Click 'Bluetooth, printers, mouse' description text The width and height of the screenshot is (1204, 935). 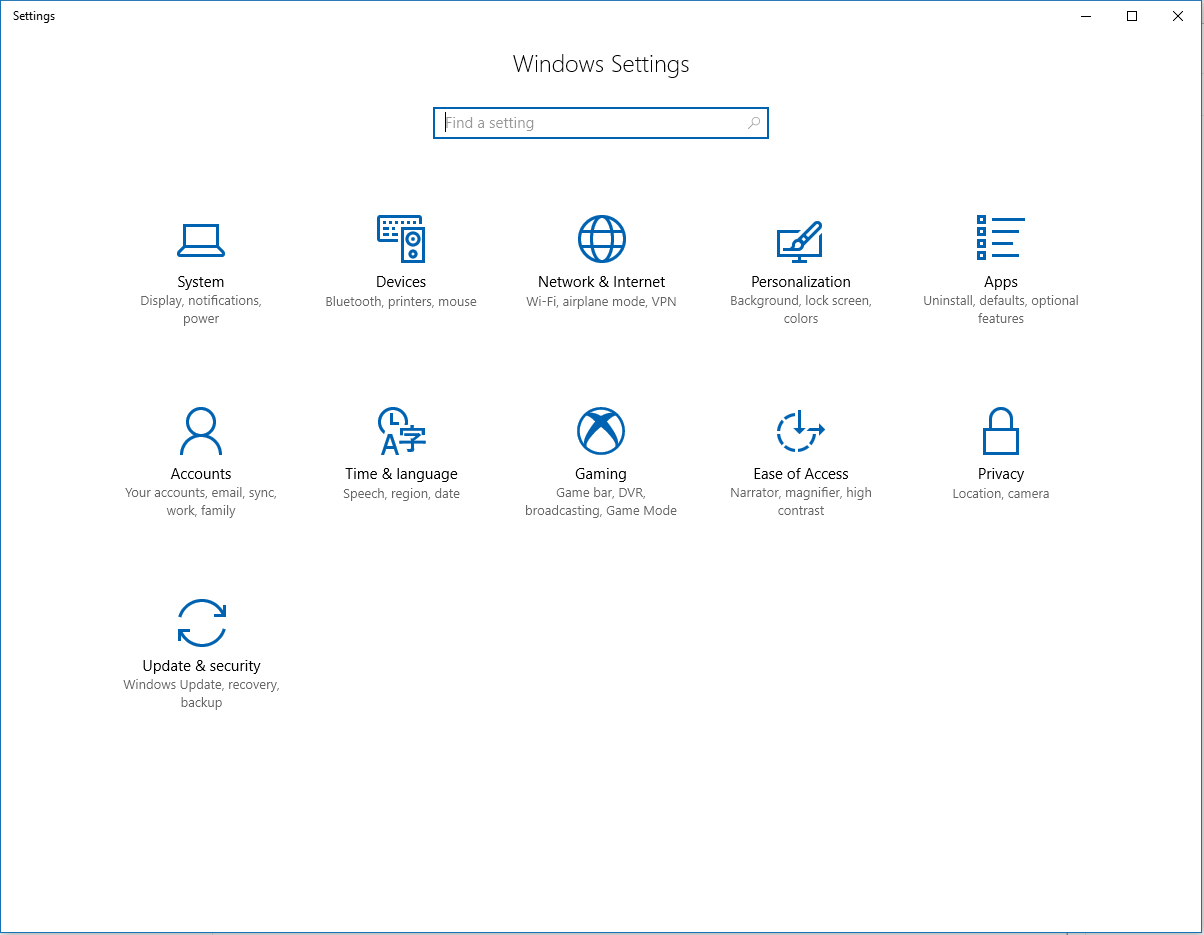401,302
